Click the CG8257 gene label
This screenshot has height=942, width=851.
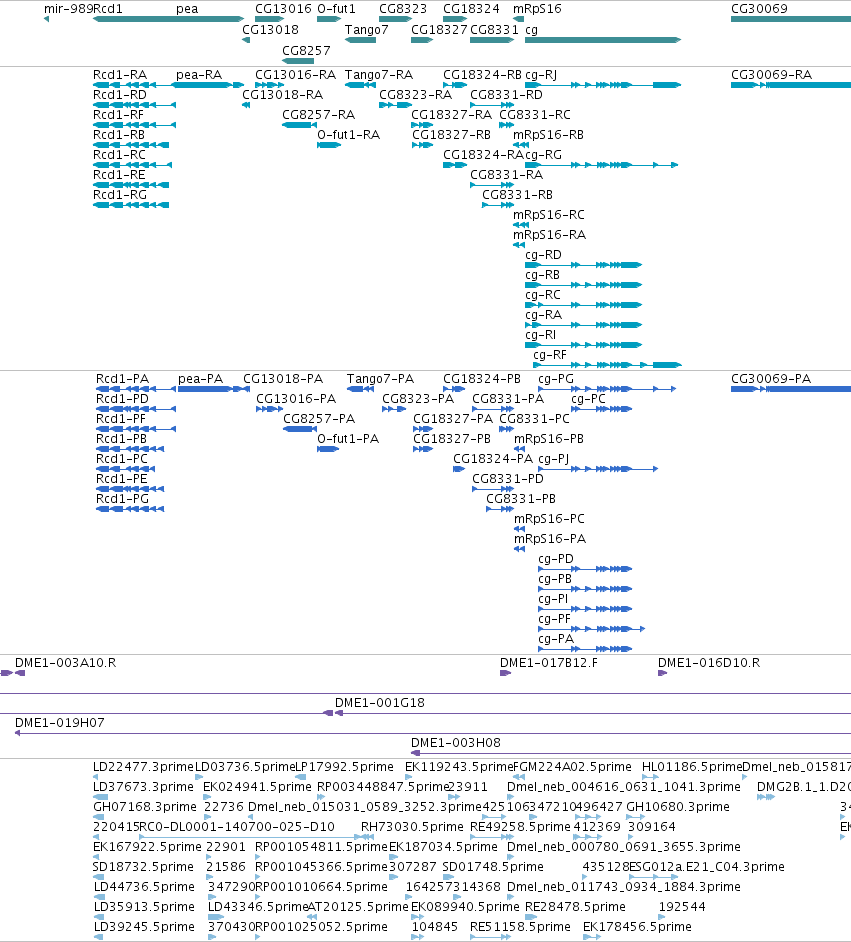[x=306, y=51]
